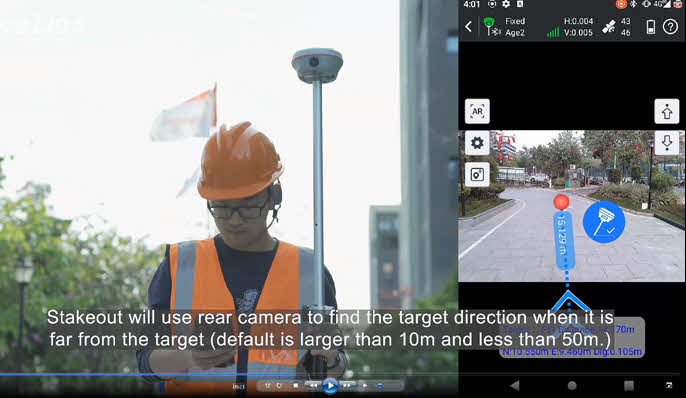Tap the eye comfort icon in status bar
Viewport: 686px width, 398px height.
tap(646, 4)
